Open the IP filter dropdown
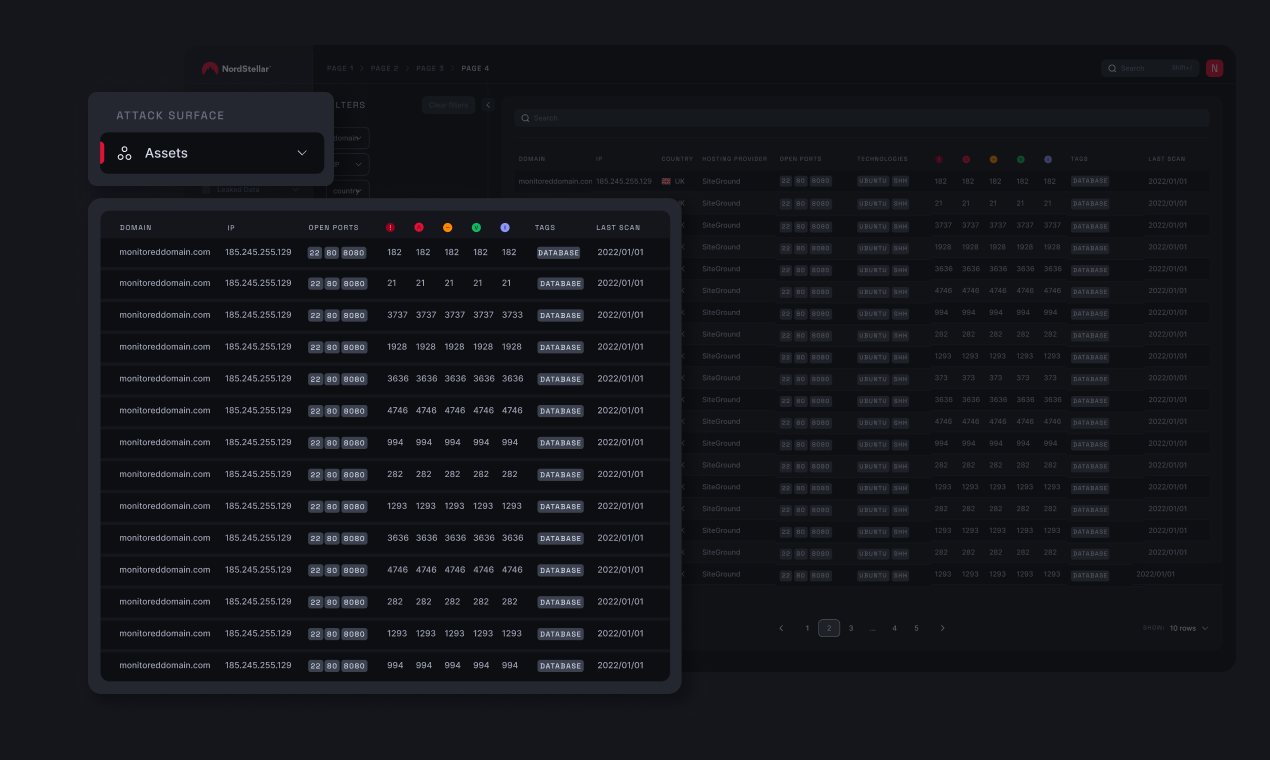Viewport: 1270px width, 760px height. pyautogui.click(x=350, y=164)
